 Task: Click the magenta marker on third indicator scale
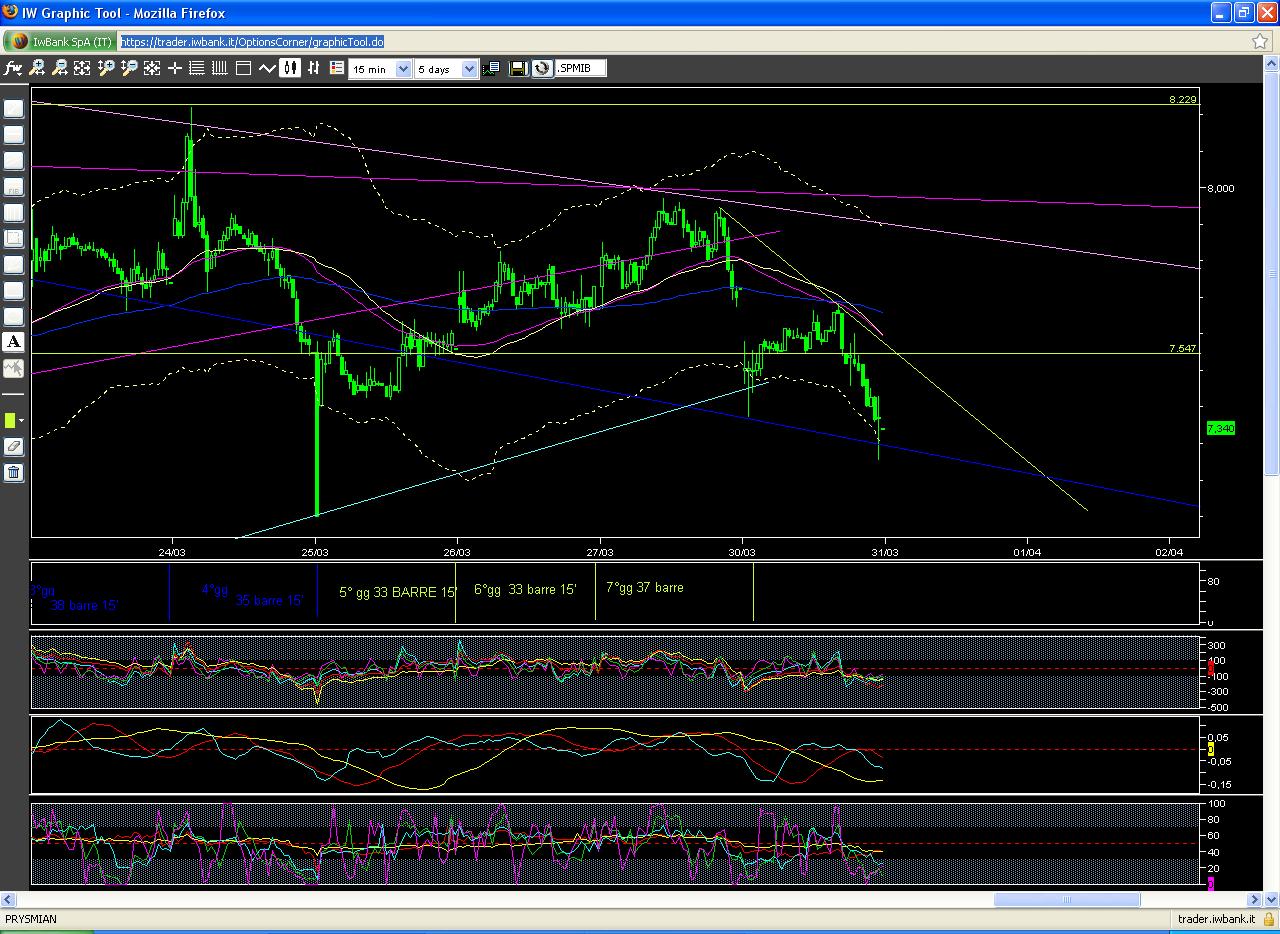[x=1211, y=883]
